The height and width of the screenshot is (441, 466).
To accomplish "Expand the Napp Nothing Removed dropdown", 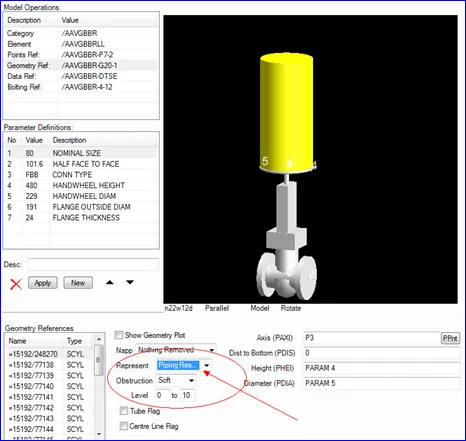I will [211, 350].
